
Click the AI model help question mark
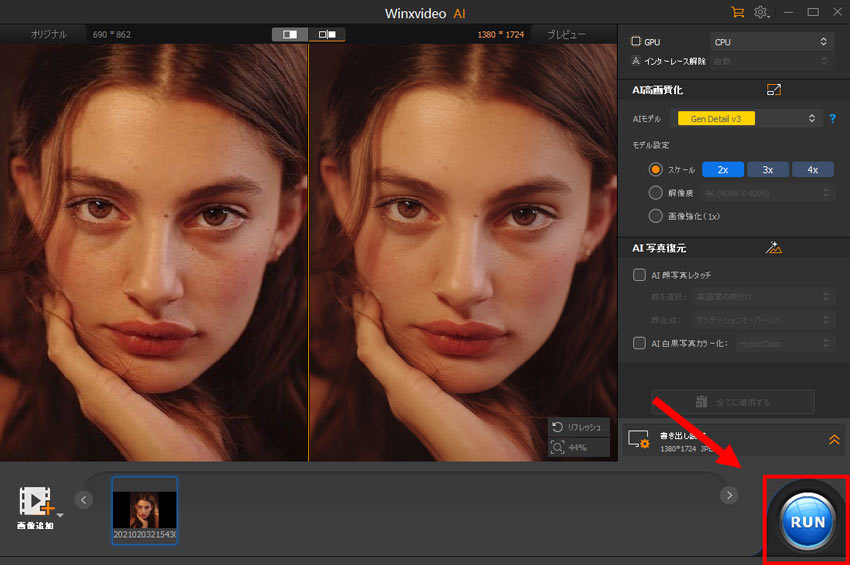click(x=832, y=118)
